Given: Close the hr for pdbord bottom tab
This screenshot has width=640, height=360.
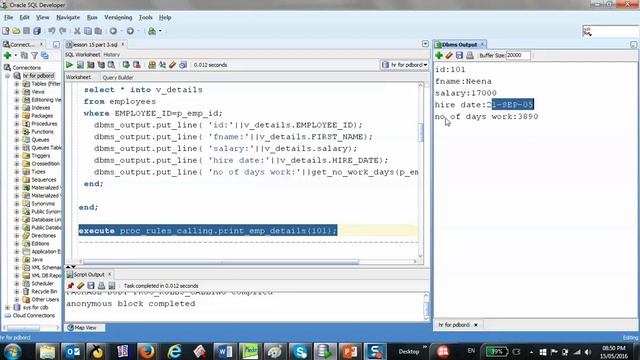Looking at the screenshot, I should [x=476, y=325].
